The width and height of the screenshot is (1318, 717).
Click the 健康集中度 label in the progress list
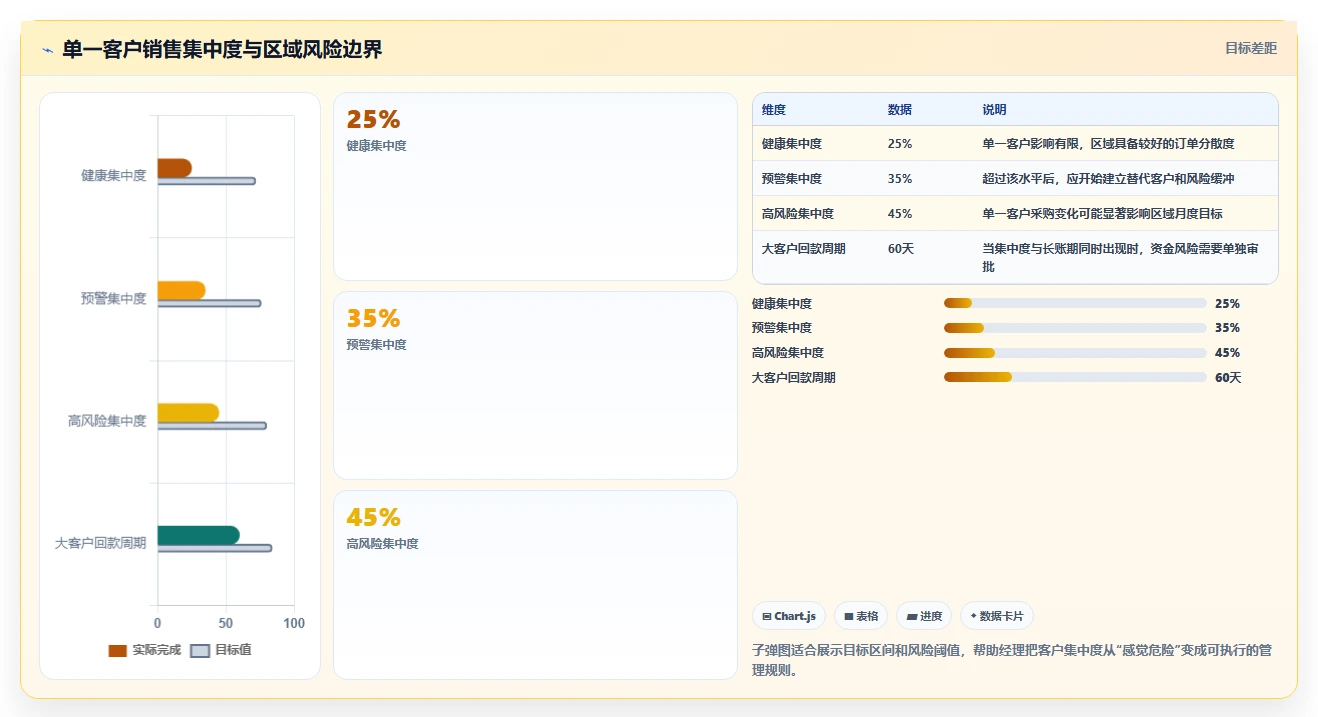[x=782, y=304]
